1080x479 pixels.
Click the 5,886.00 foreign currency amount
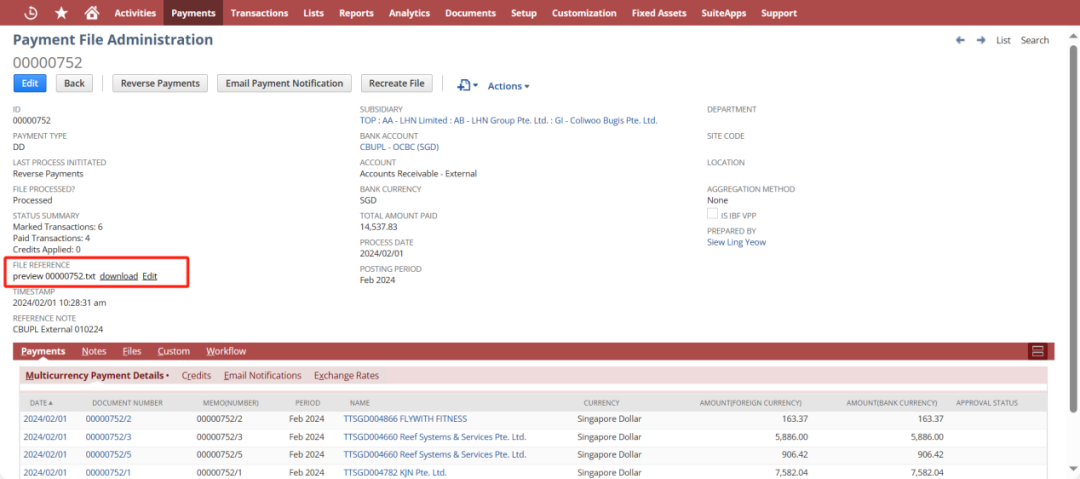pos(791,437)
